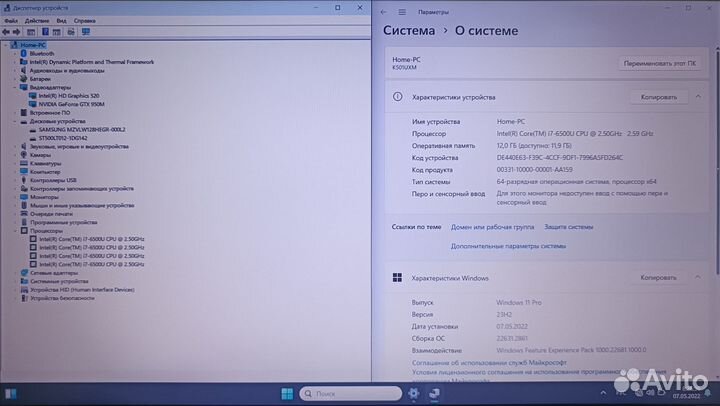Select the SAMSUNG MZVLW128HEGR disk drive
This screenshot has height=406, width=720.
tap(79, 130)
